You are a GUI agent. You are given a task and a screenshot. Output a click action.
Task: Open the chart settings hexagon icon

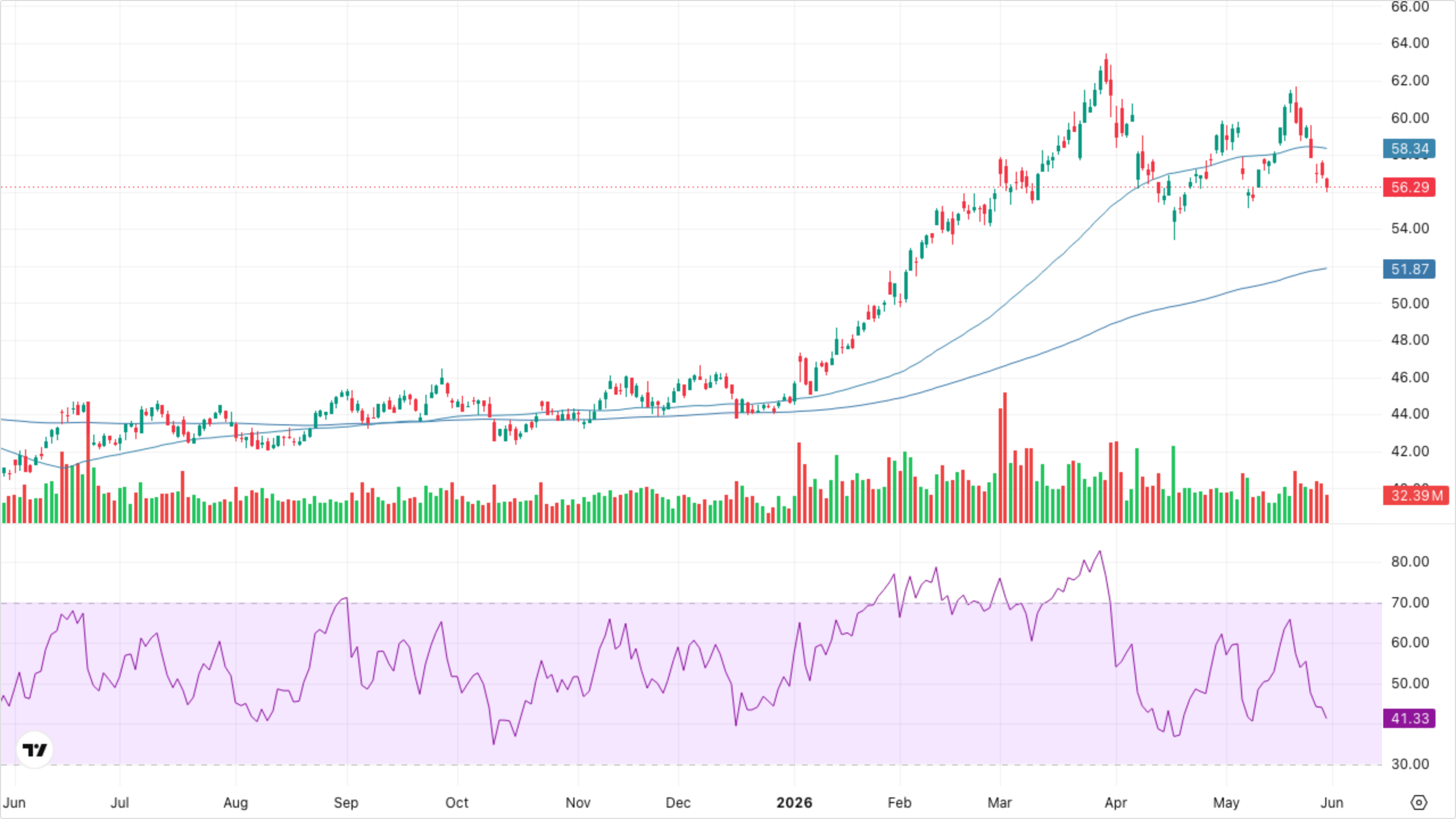[x=1419, y=803]
